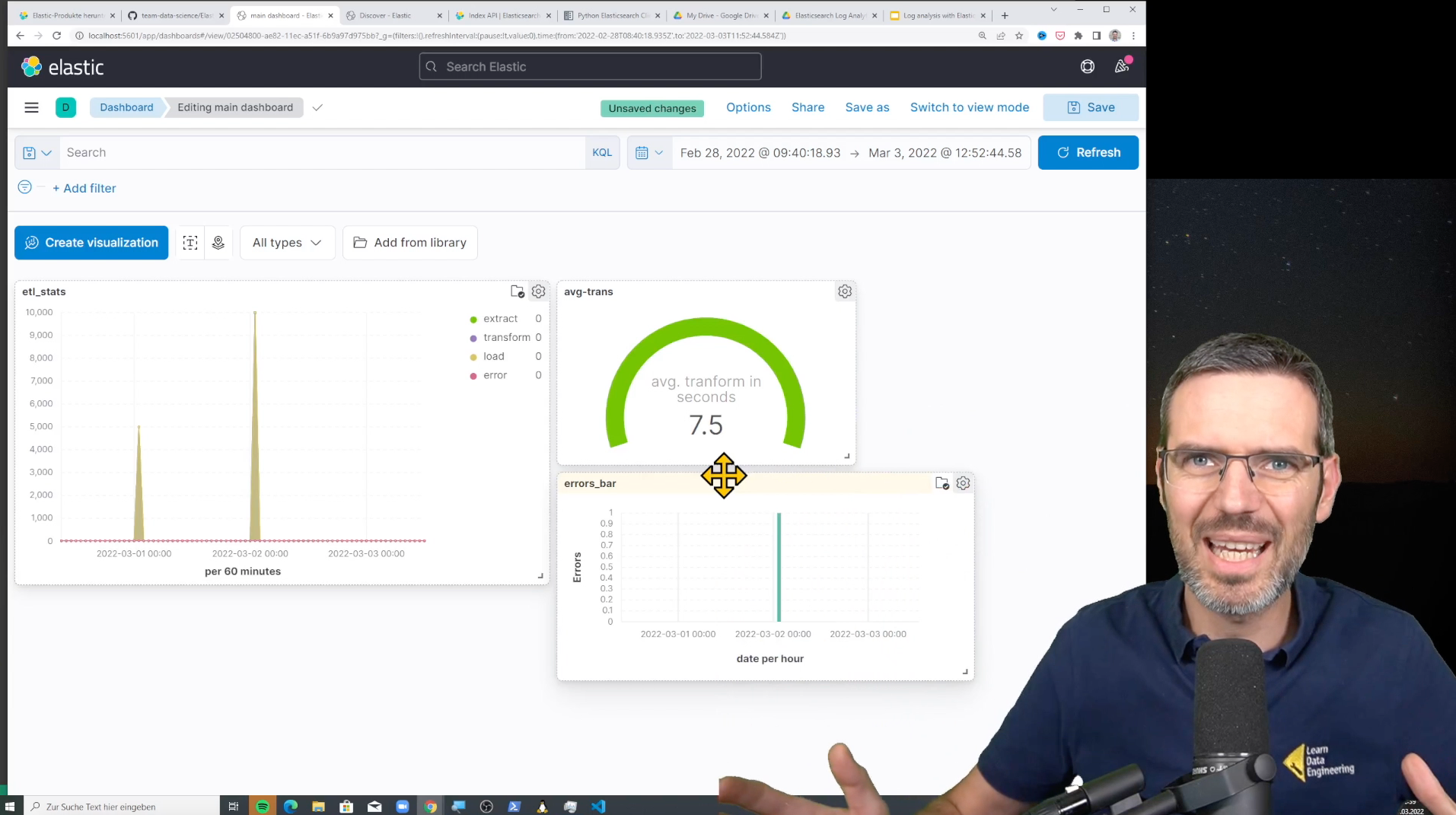Open Chrome three-dot menu
This screenshot has width=1456, height=815.
click(1133, 36)
